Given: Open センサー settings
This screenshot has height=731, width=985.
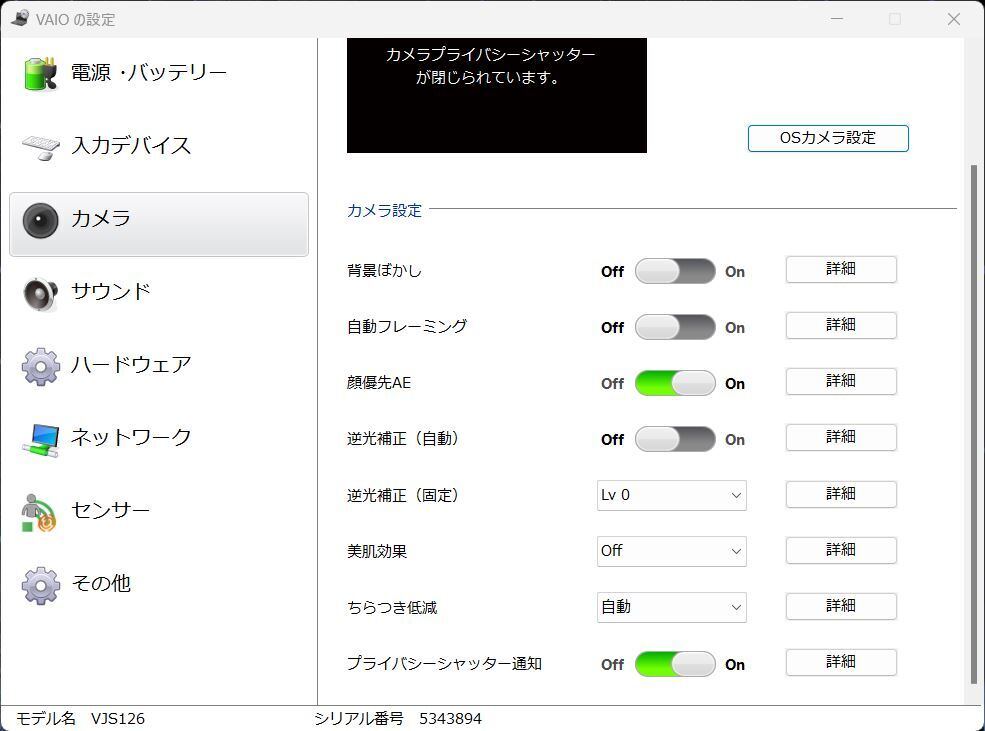Looking at the screenshot, I should (159, 511).
